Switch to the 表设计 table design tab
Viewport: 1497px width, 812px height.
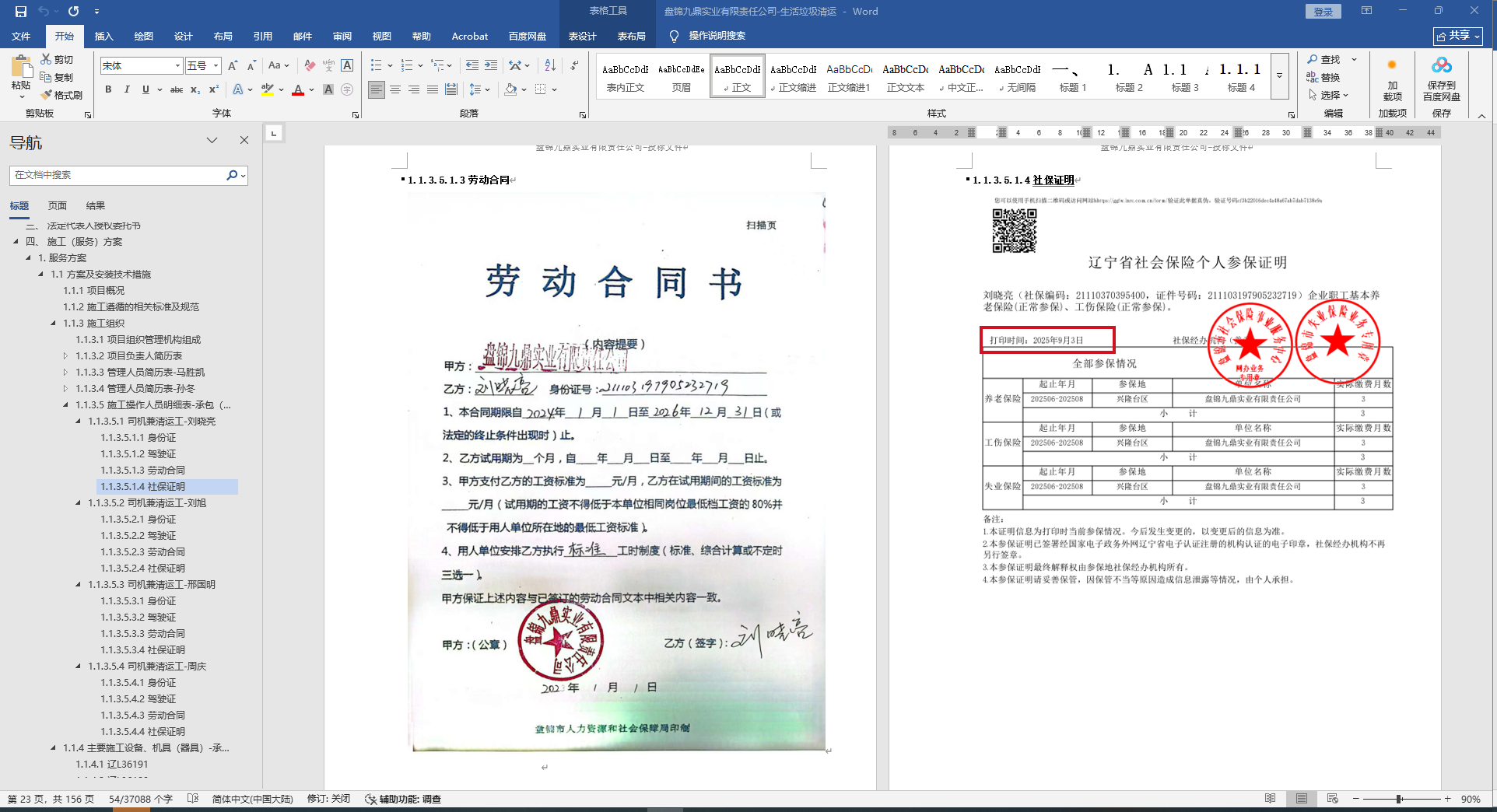click(x=582, y=36)
